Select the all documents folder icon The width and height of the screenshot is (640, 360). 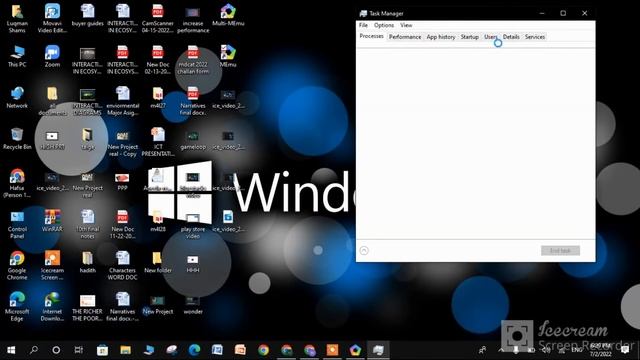[52, 101]
